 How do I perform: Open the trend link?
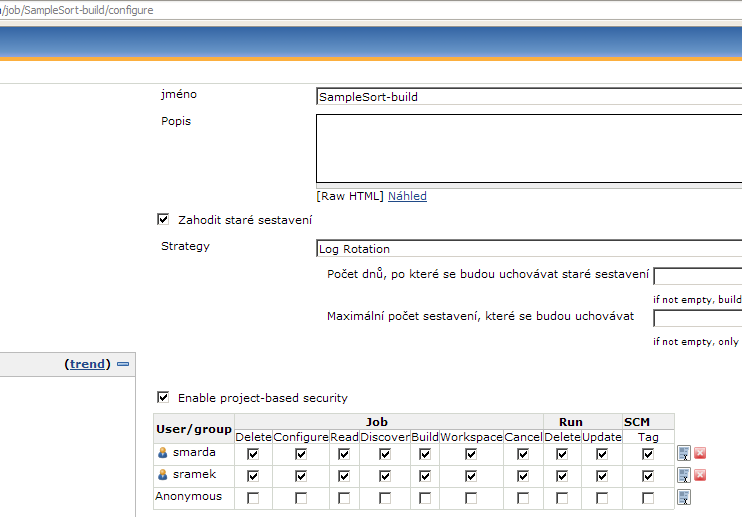(x=87, y=364)
